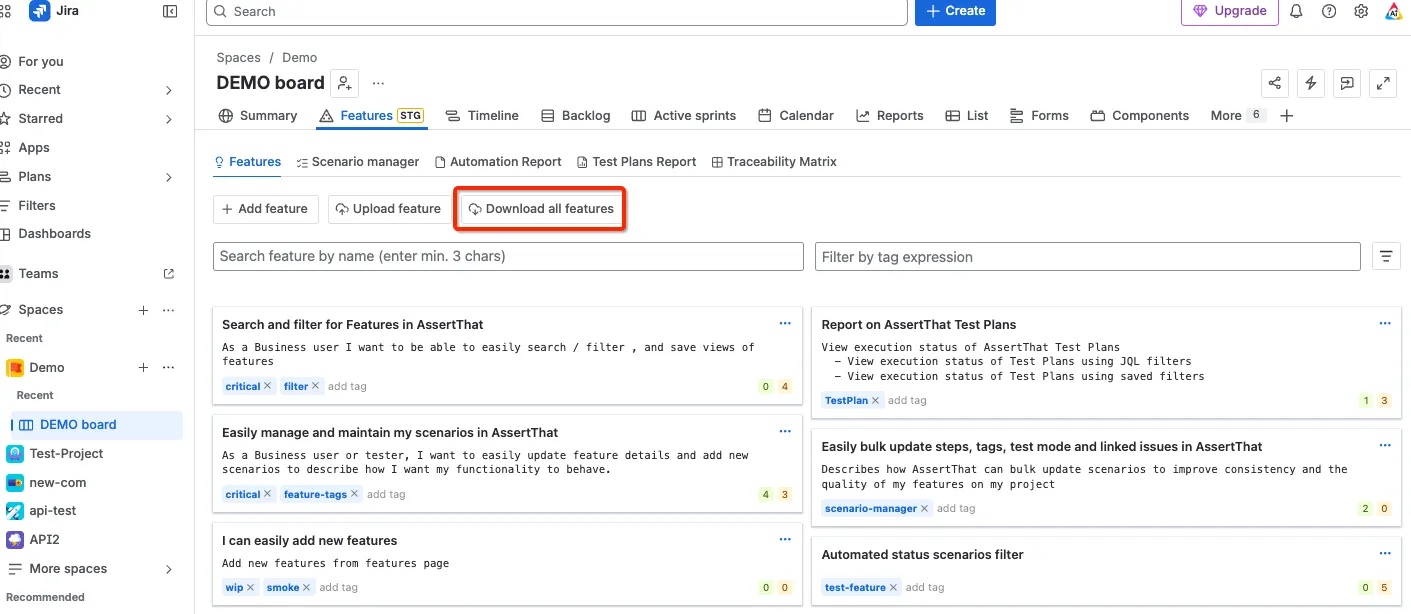Open the notifications bell

[1296, 11]
